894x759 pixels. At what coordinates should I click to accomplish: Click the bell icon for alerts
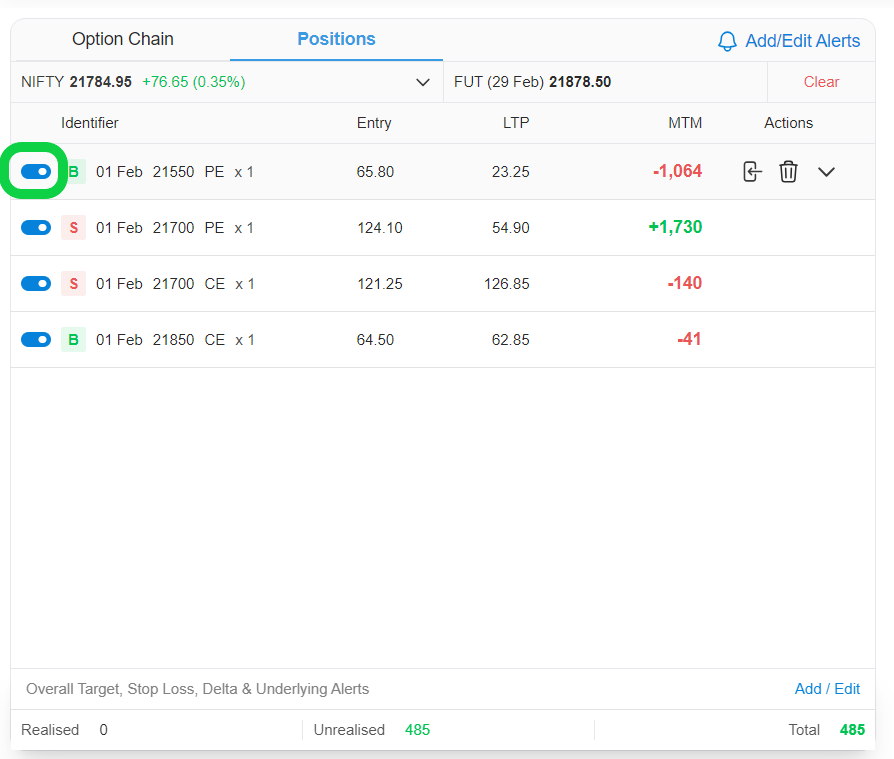727,41
